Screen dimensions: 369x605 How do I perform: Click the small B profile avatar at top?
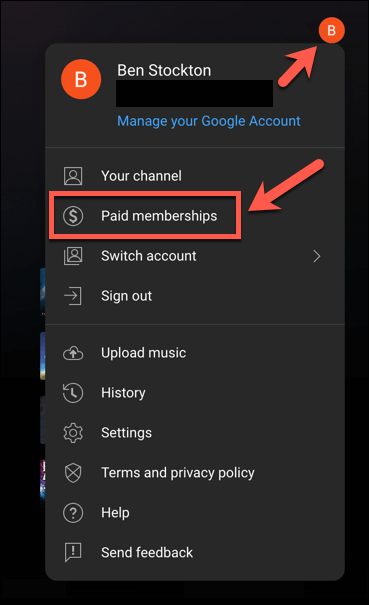pyautogui.click(x=332, y=30)
